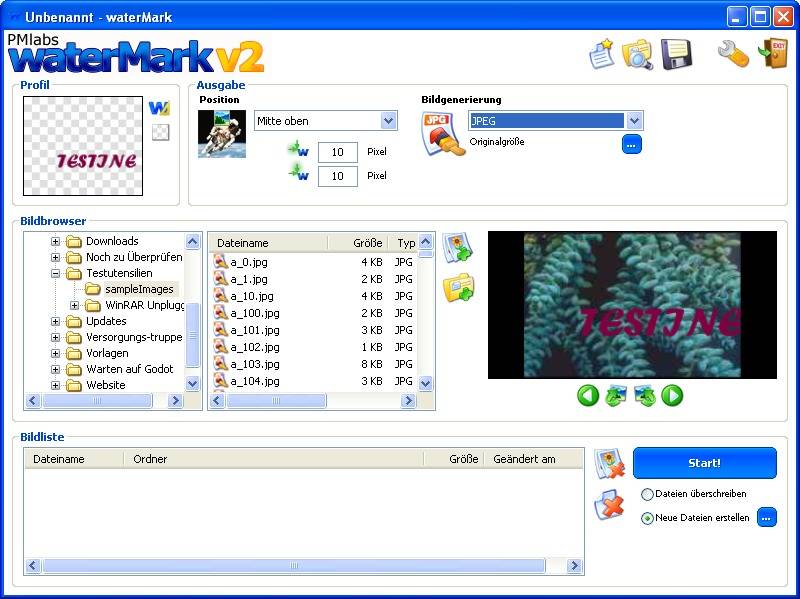The height and width of the screenshot is (599, 800).
Task: Click the new profile icon with star
Action: point(603,53)
